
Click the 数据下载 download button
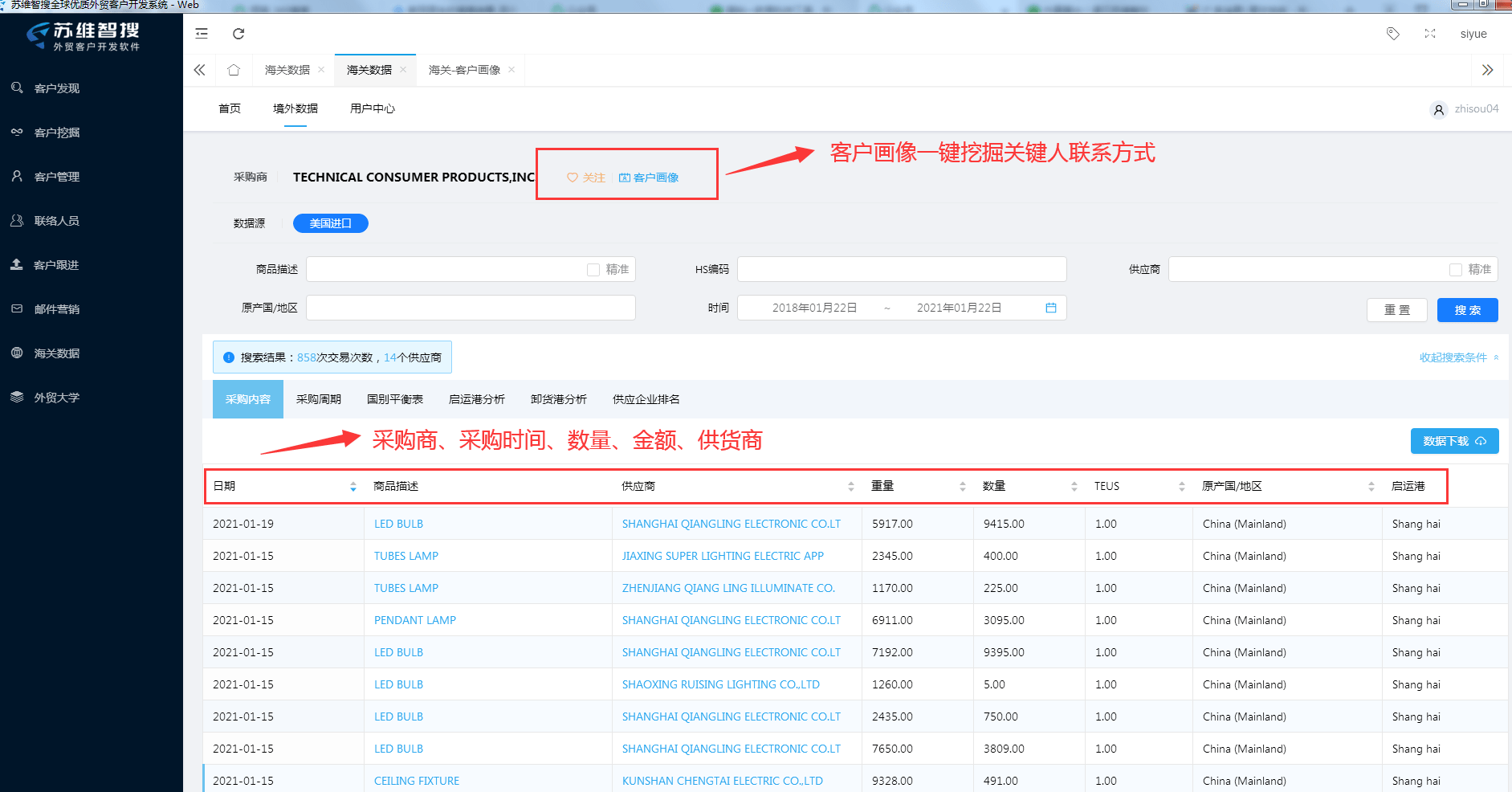[1454, 441]
